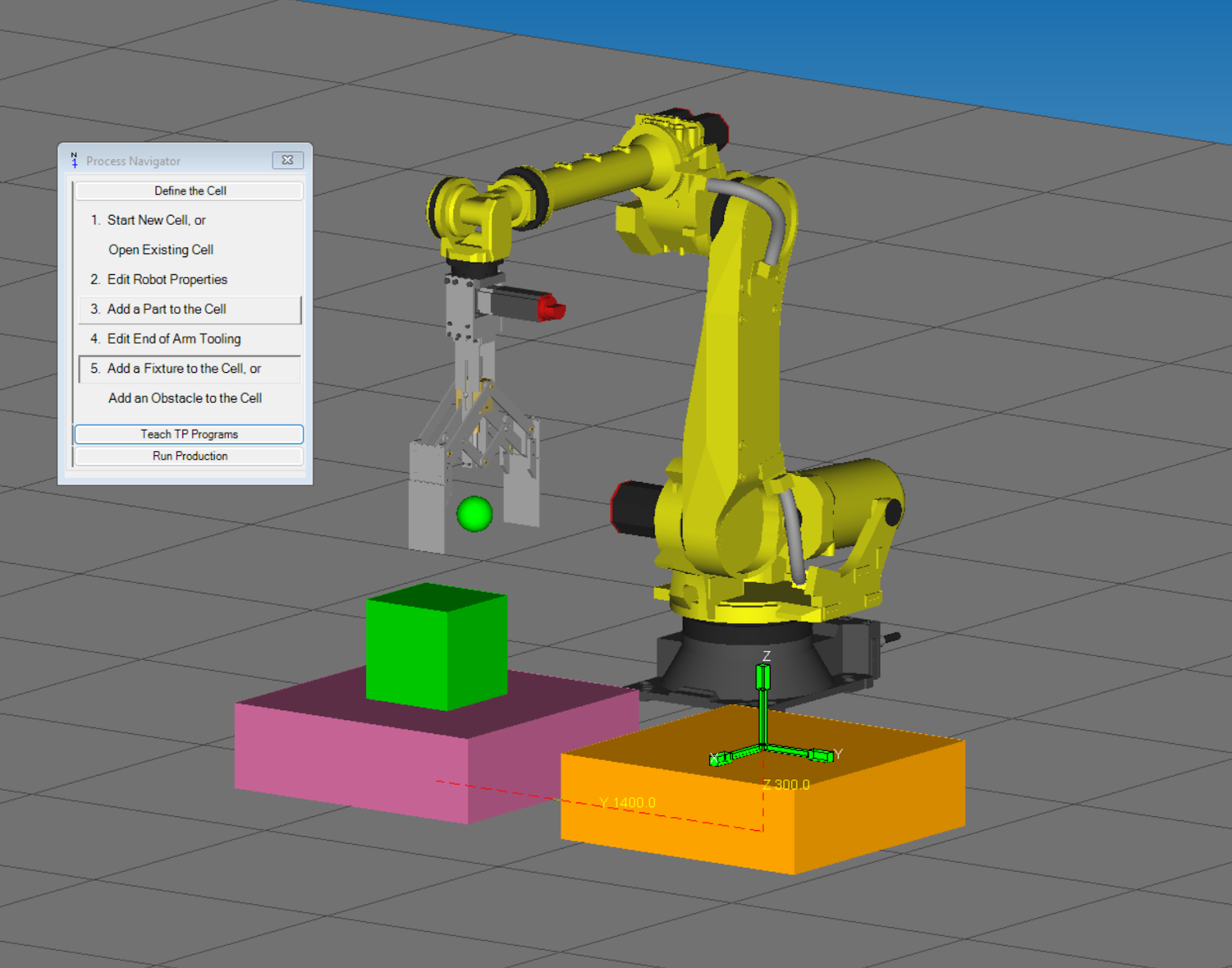
Task: Select Add a Part to the Cell
Action: tap(189, 310)
